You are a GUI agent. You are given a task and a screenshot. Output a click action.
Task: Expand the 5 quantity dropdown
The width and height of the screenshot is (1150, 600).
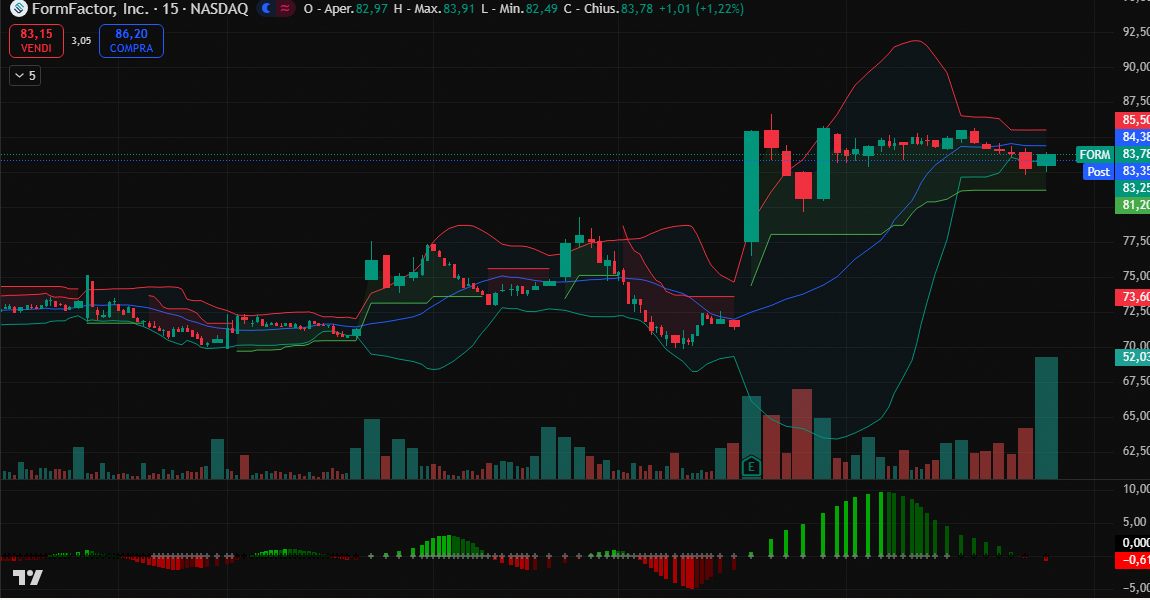coord(24,76)
